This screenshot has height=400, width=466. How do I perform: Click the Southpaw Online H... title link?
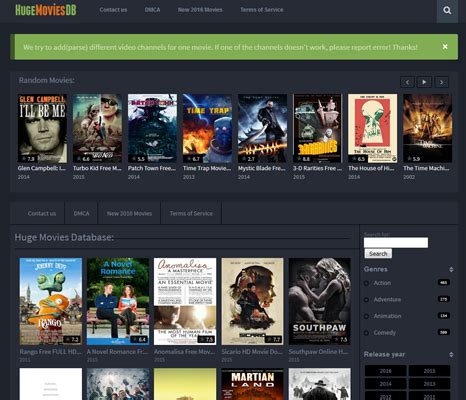(x=318, y=352)
